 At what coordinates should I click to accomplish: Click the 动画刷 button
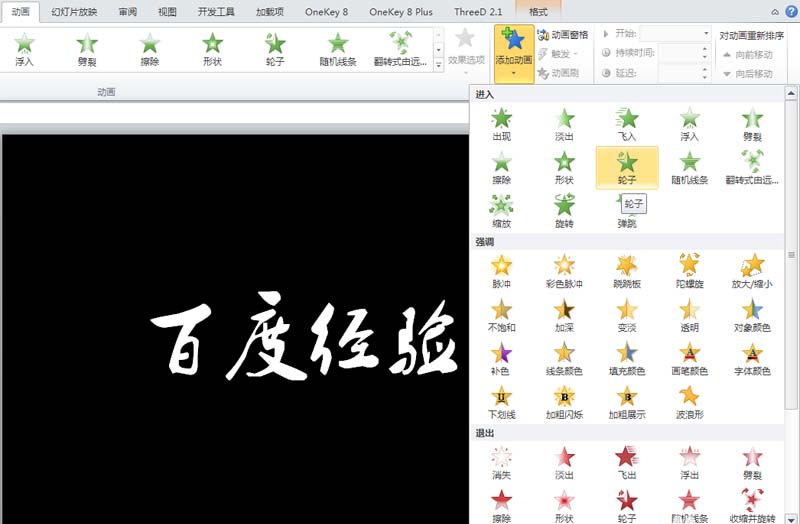(x=558, y=73)
